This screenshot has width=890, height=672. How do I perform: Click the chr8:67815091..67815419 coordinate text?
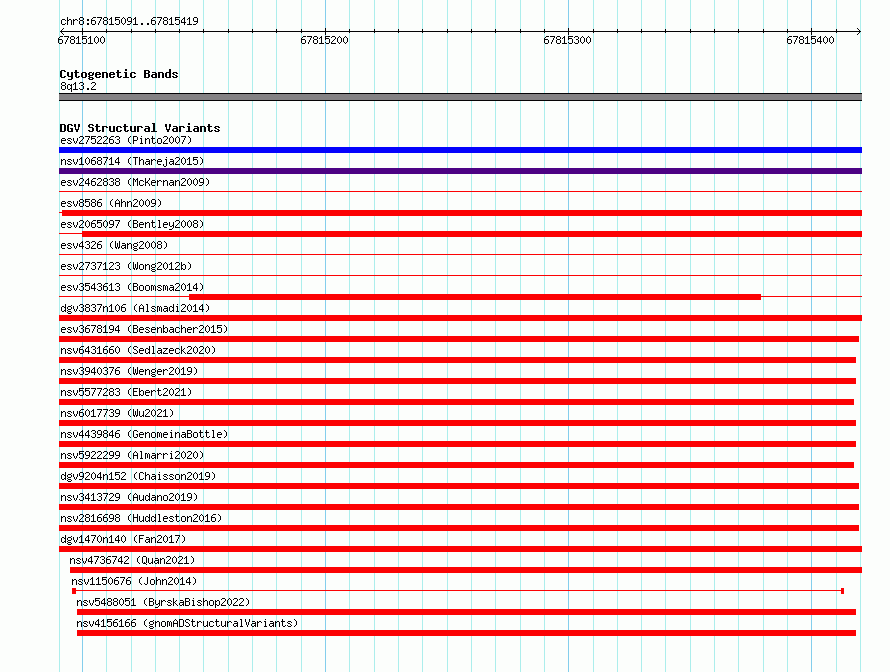(x=129, y=21)
